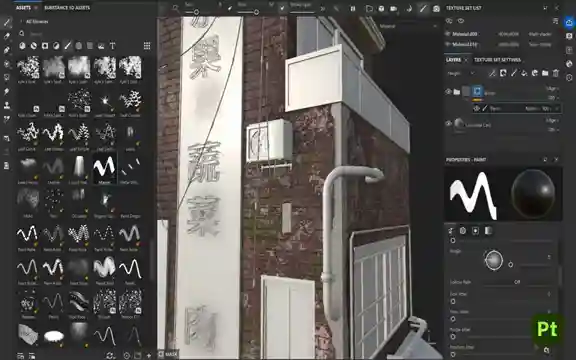Add a smart material layer

click(x=535, y=73)
